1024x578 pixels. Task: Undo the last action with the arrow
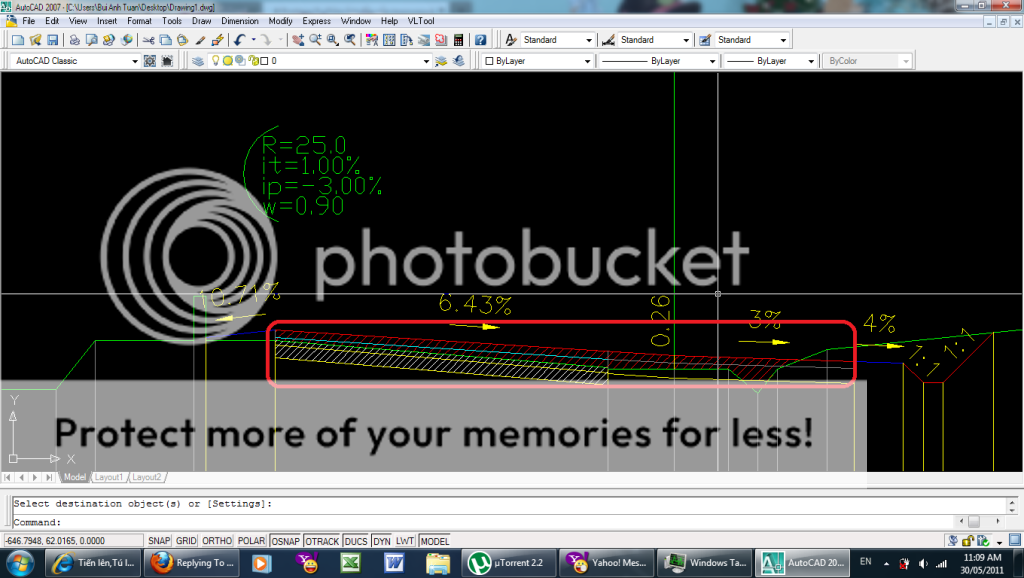[x=240, y=40]
